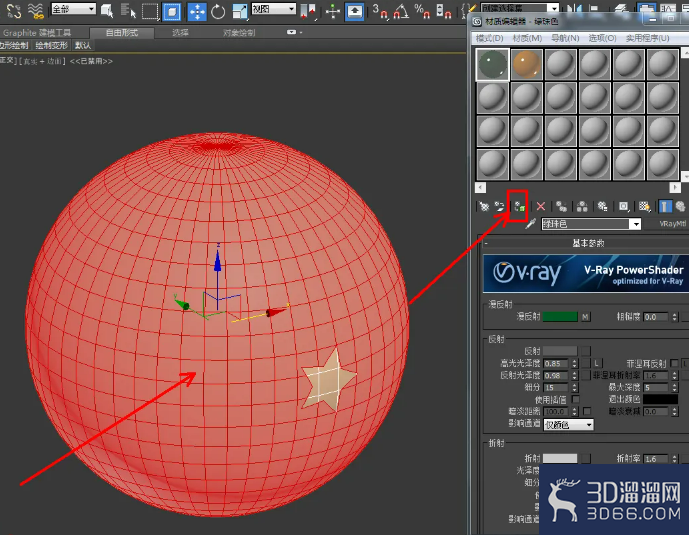Click Put Material to Scene icon
Screen dimensions: 689x535
point(500,206)
